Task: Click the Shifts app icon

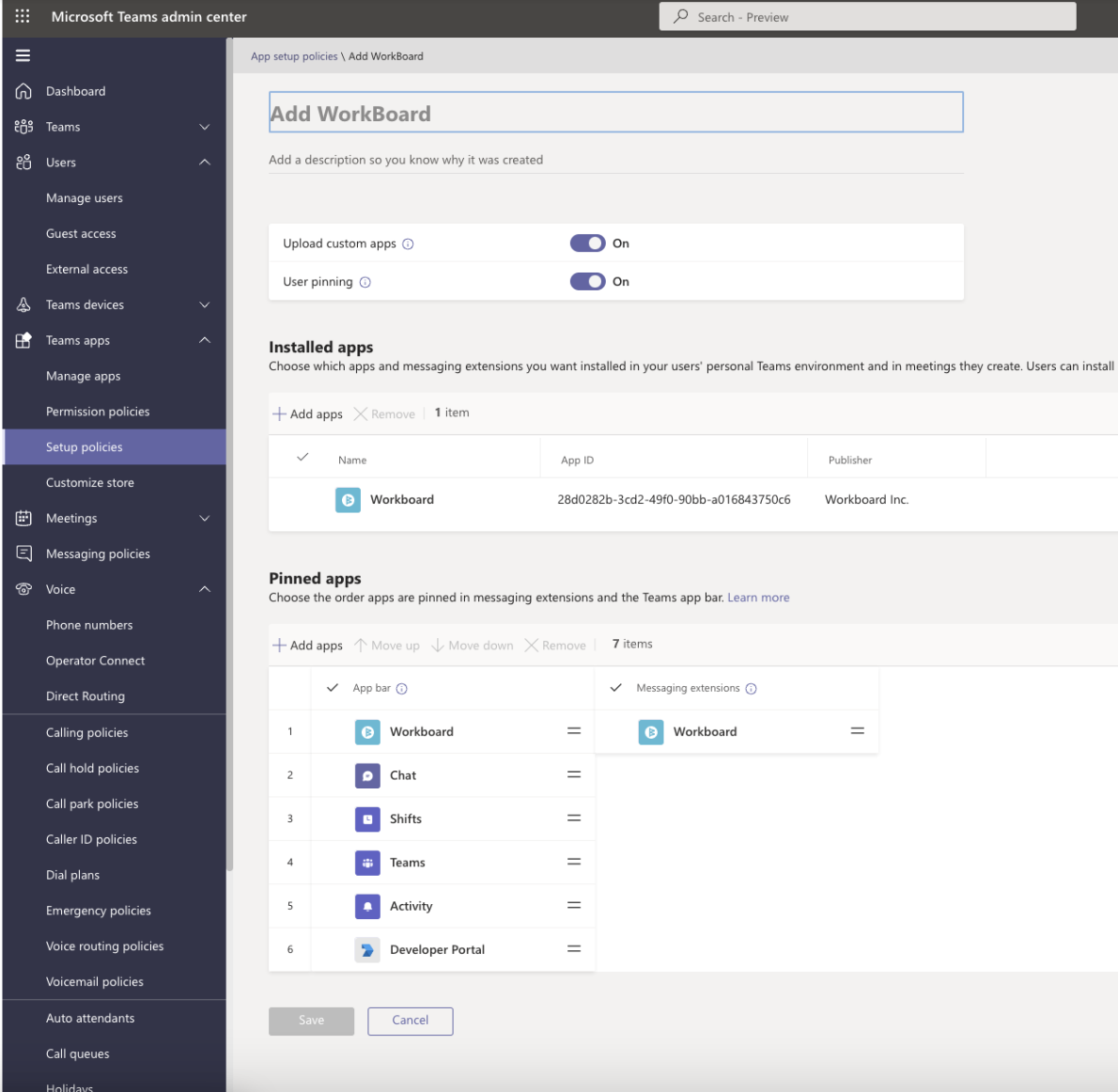Action: coord(367,819)
